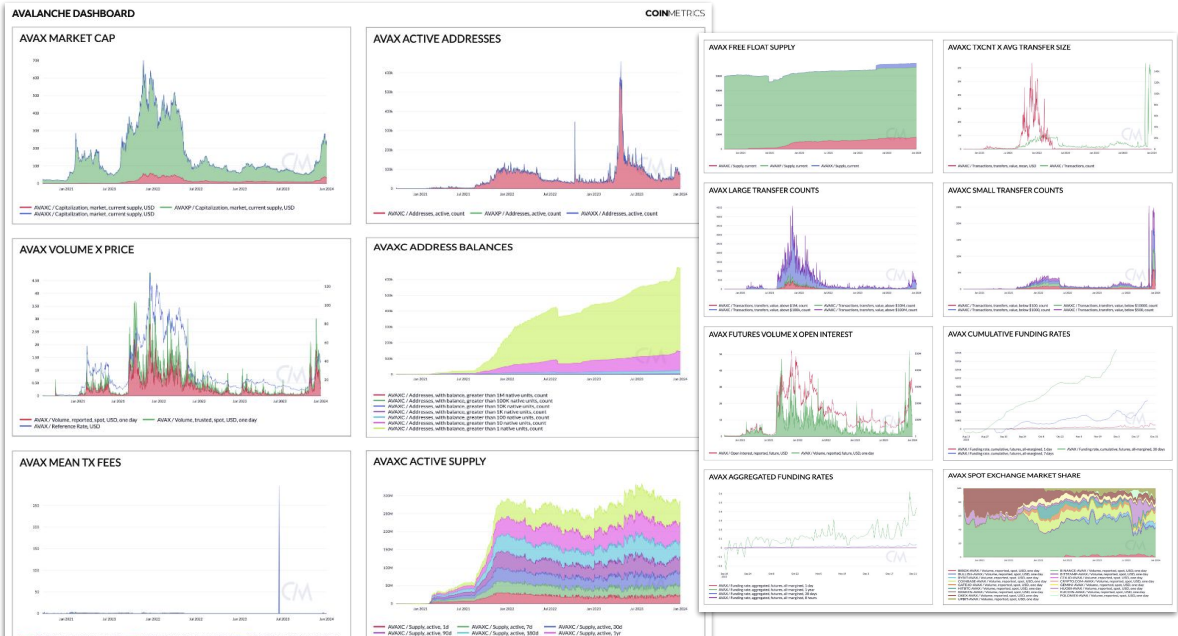This screenshot has height=636, width=1178.
Task: Click the AVAX Large Transfer Counts chart title
Action: [x=763, y=190]
